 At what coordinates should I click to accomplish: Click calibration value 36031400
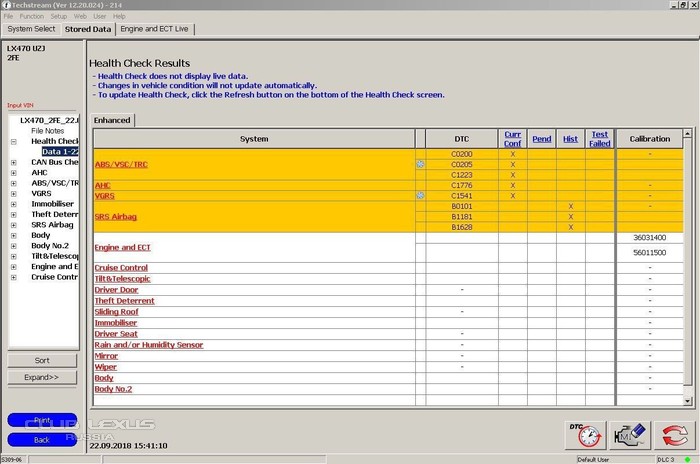click(x=650, y=238)
